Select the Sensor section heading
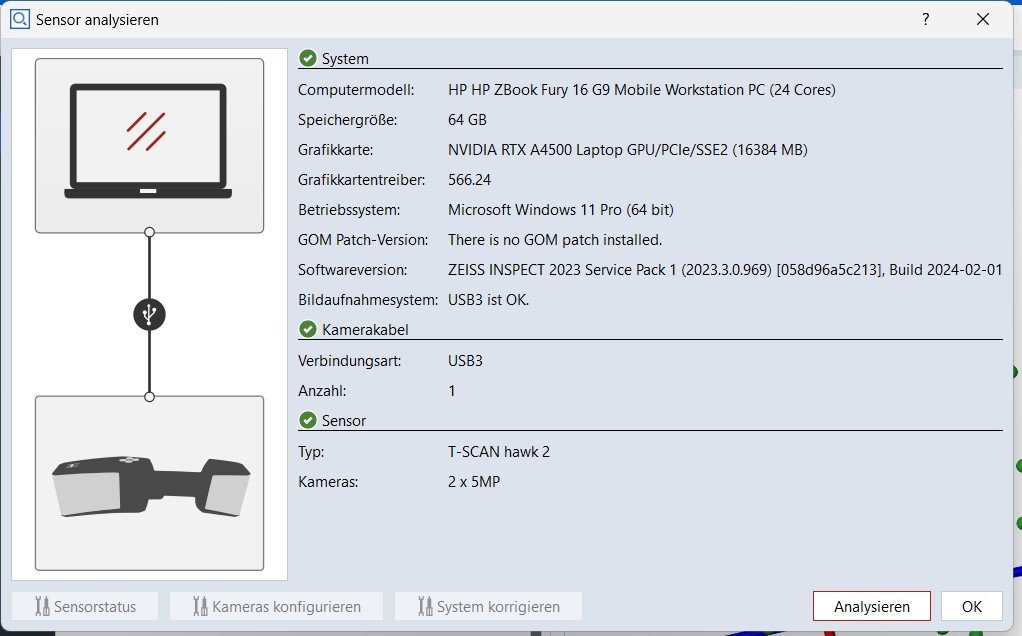Screen dimensions: 1022x636 pos(343,420)
